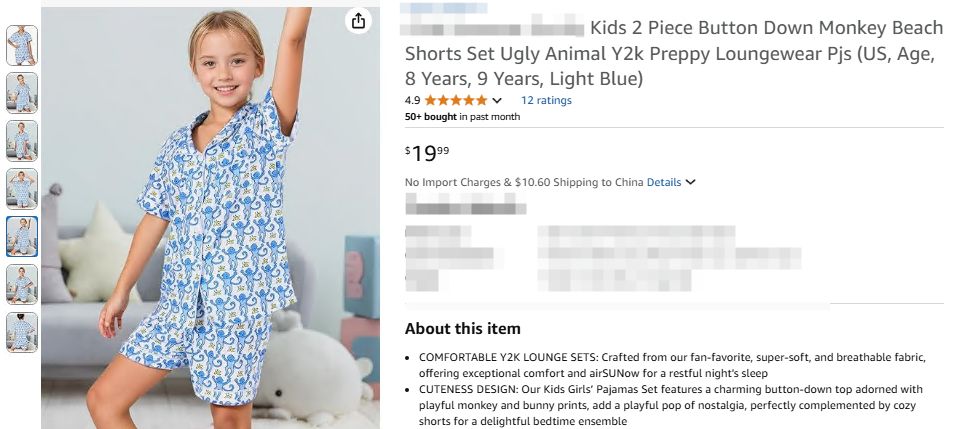Click the highlighted fifth thumbnail image
The height and width of the screenshot is (429, 970).
coord(22,236)
